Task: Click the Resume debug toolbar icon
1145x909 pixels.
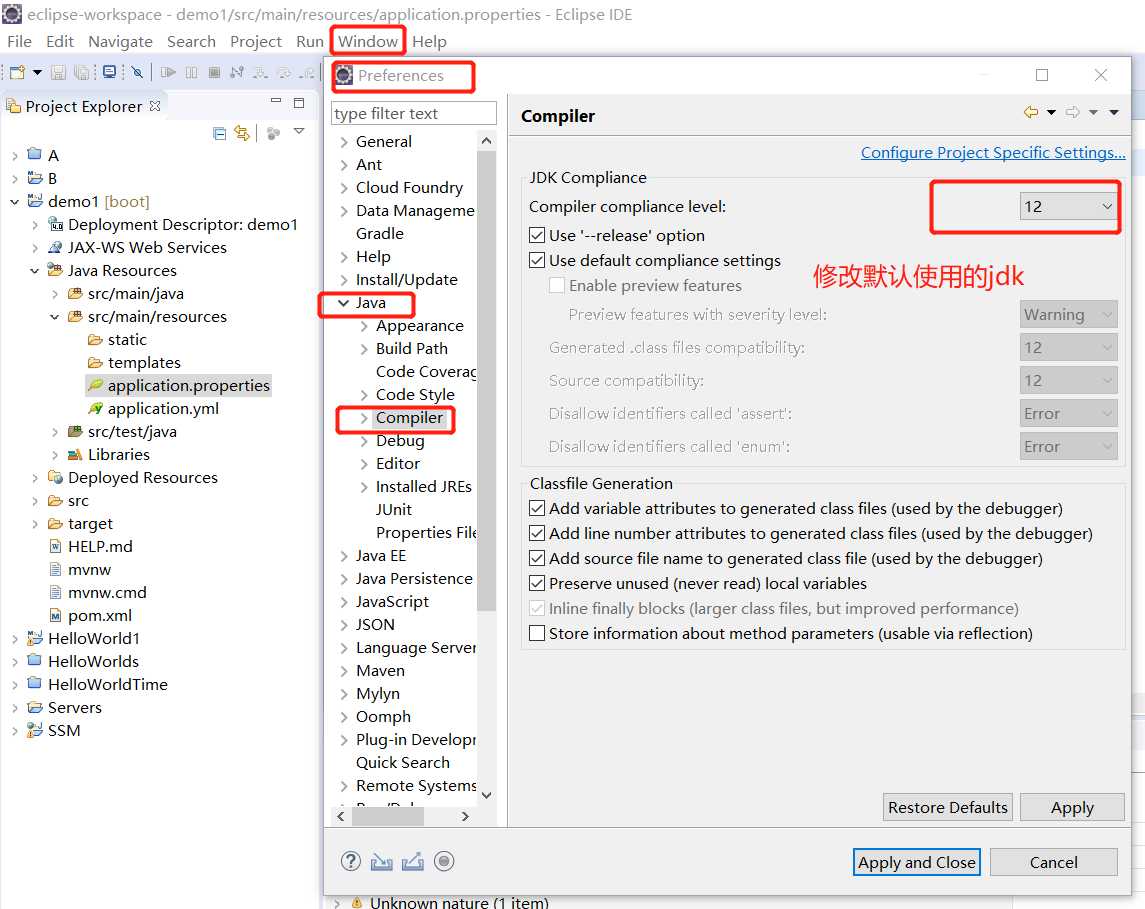Action: click(169, 72)
